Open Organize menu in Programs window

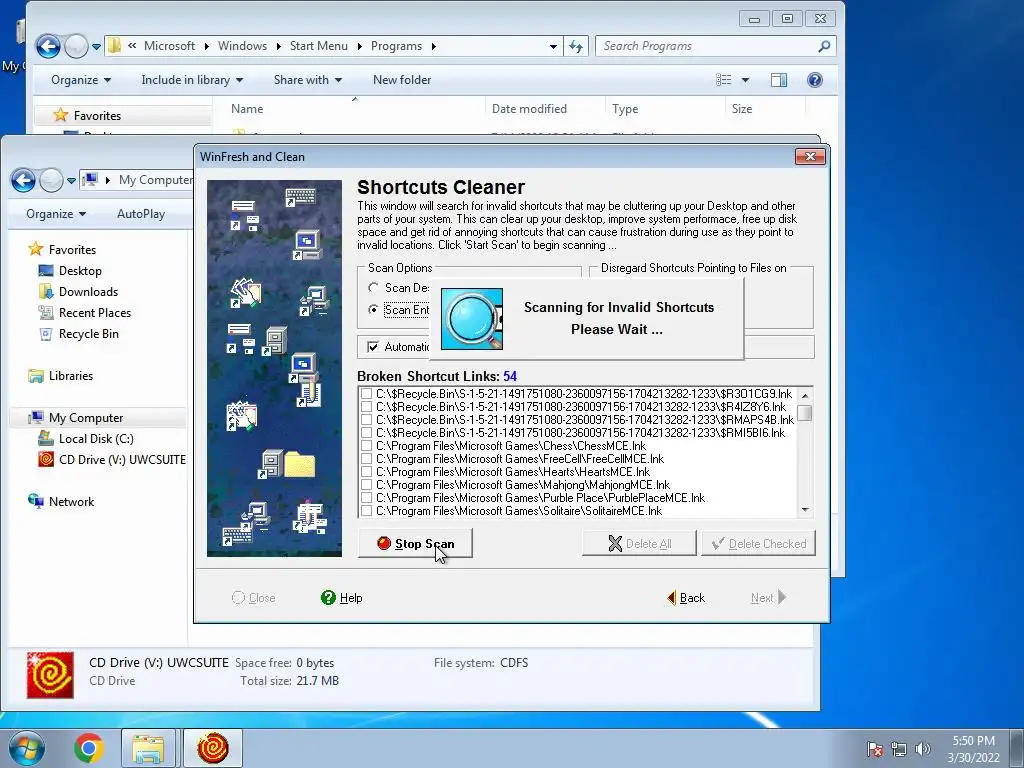[81, 80]
